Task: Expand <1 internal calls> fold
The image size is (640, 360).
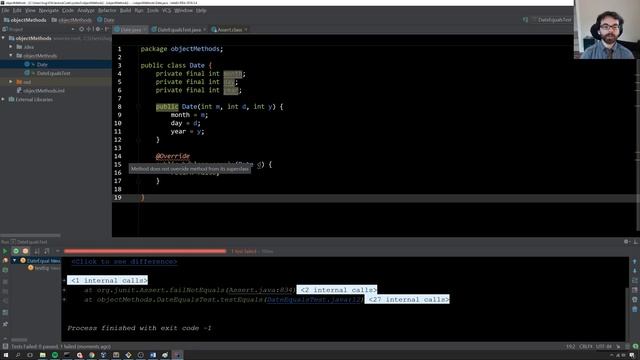Action: coord(107,280)
